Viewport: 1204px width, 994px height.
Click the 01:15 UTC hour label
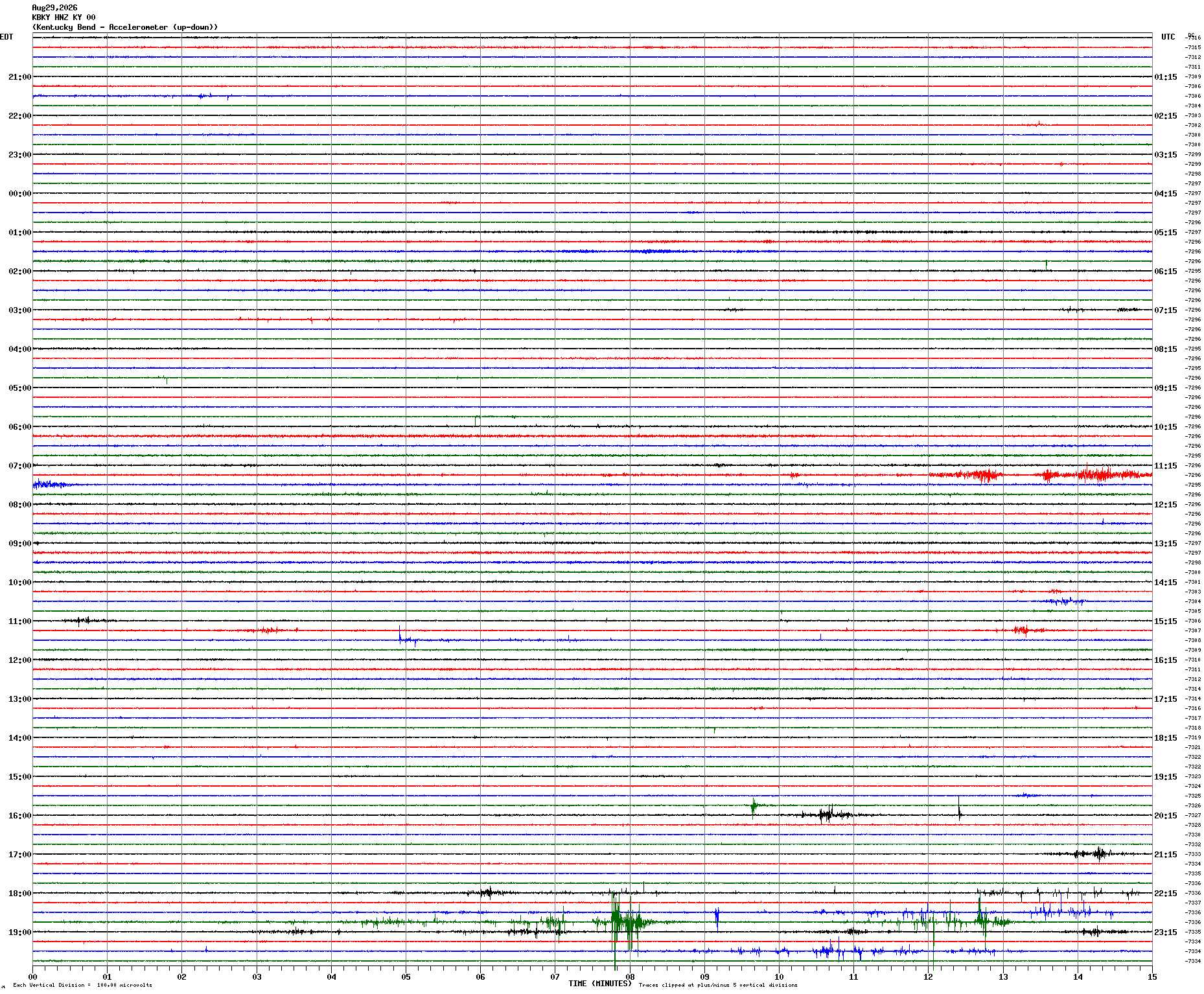[x=1165, y=77]
